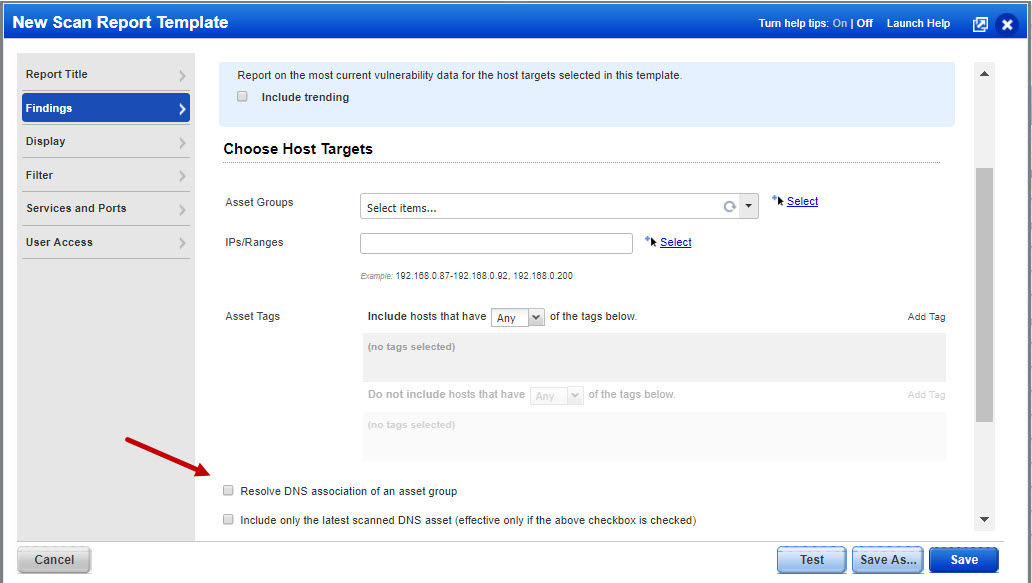Click the cursor-select icon beside IPs/Ranges
Image resolution: width=1032 pixels, height=583 pixels.
tap(652, 241)
